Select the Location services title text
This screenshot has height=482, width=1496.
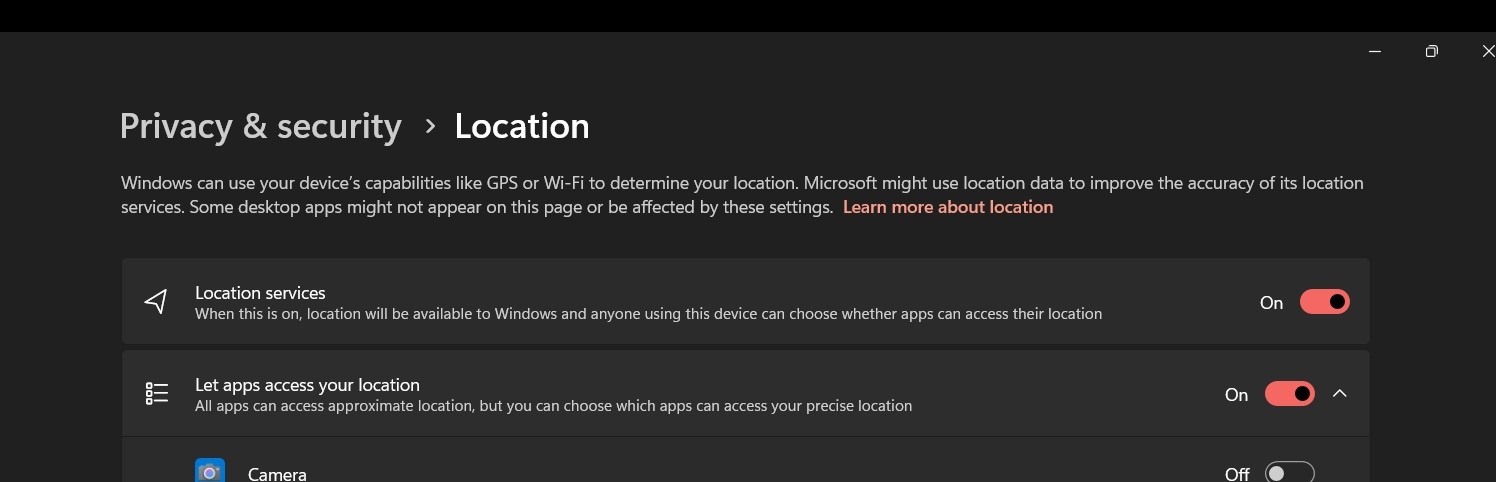tap(260, 293)
